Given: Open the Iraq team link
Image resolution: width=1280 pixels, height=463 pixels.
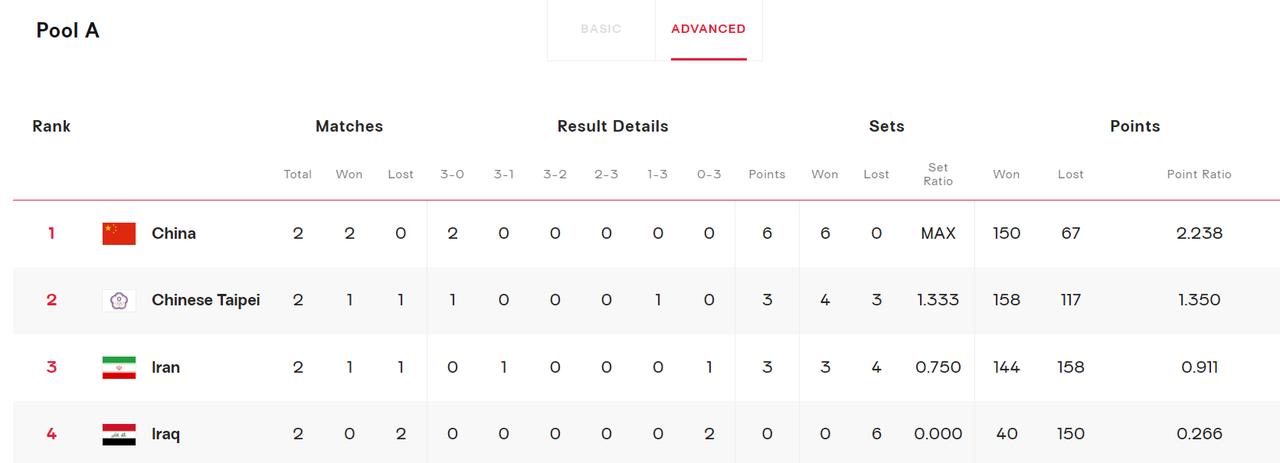Looking at the screenshot, I should point(166,434).
